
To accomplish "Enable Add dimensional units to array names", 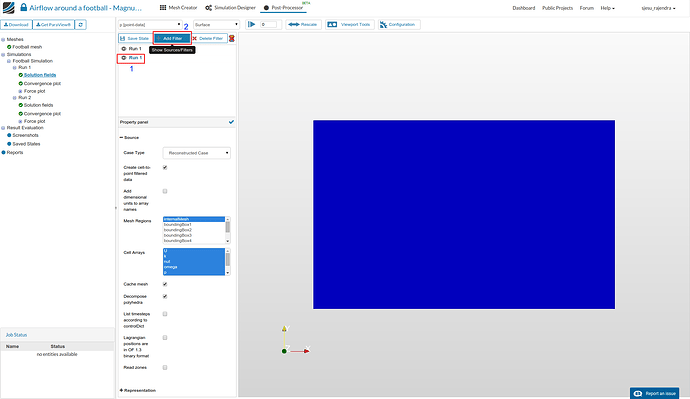I will click(x=165, y=191).
